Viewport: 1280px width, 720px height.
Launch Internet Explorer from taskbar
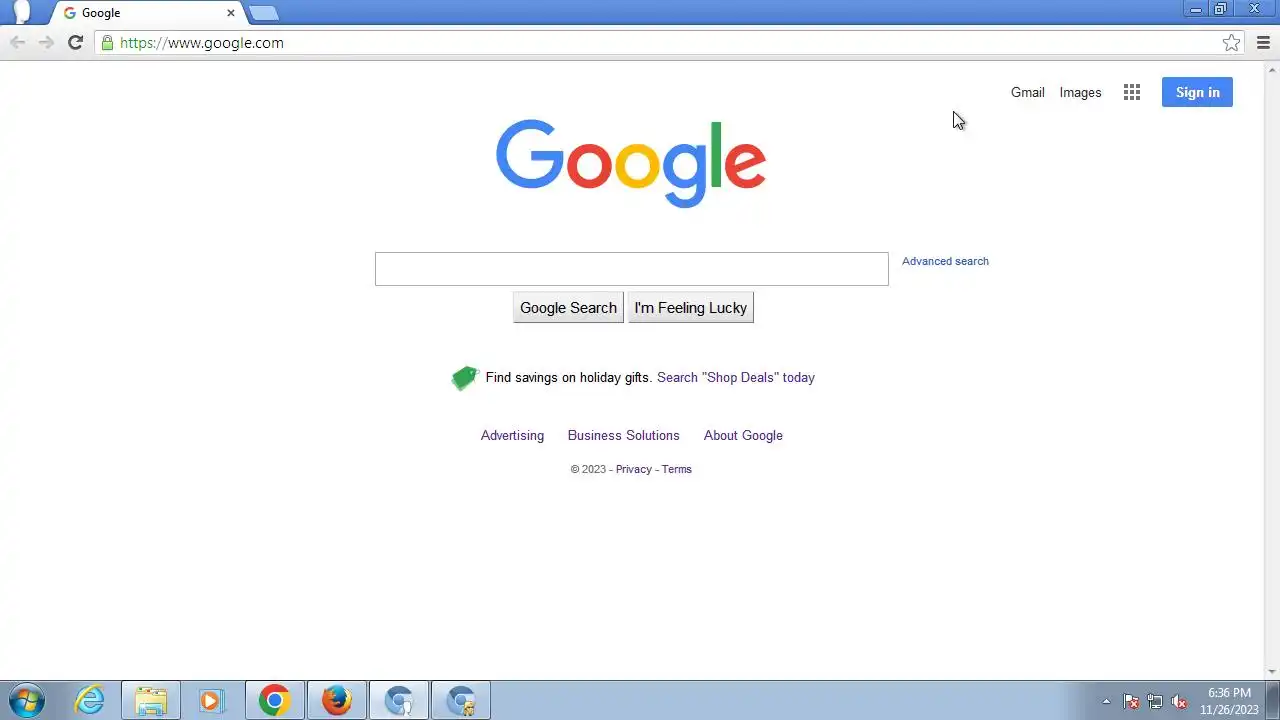pos(90,701)
